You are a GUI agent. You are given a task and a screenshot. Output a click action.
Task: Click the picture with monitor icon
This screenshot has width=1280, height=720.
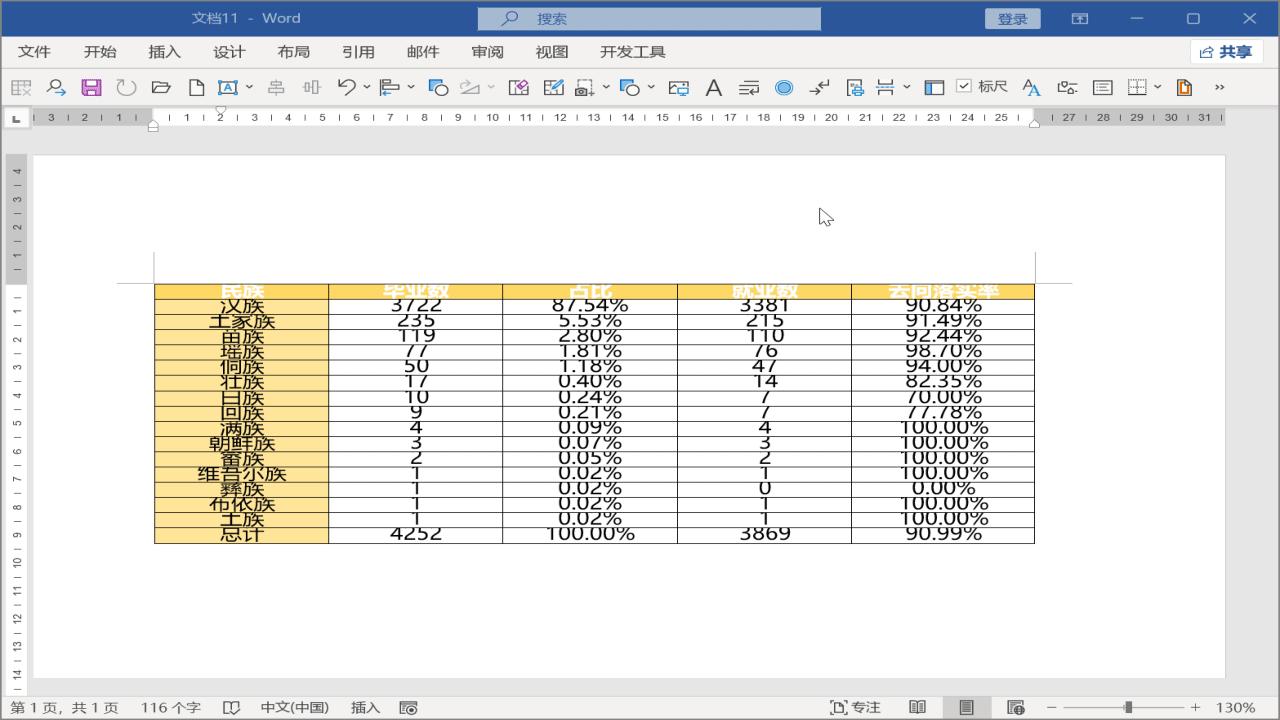[679, 88]
